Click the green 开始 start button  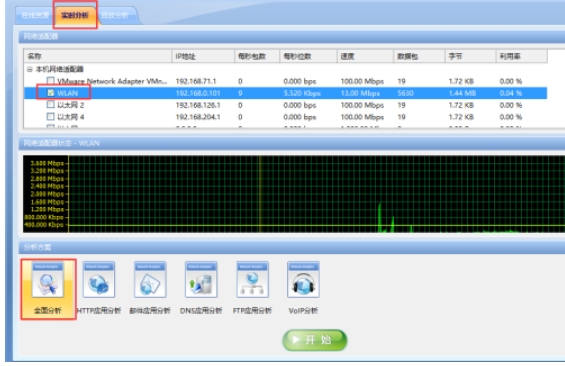[315, 340]
